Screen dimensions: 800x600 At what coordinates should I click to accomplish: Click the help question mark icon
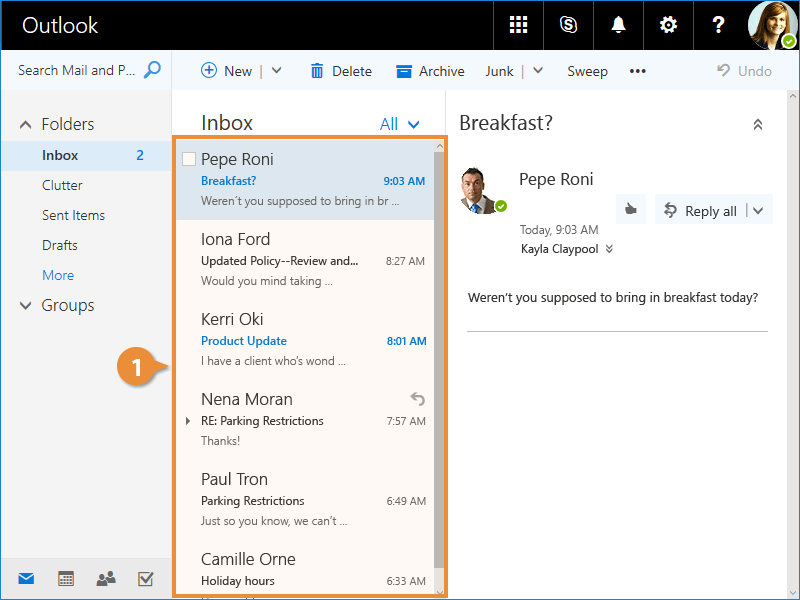point(718,25)
